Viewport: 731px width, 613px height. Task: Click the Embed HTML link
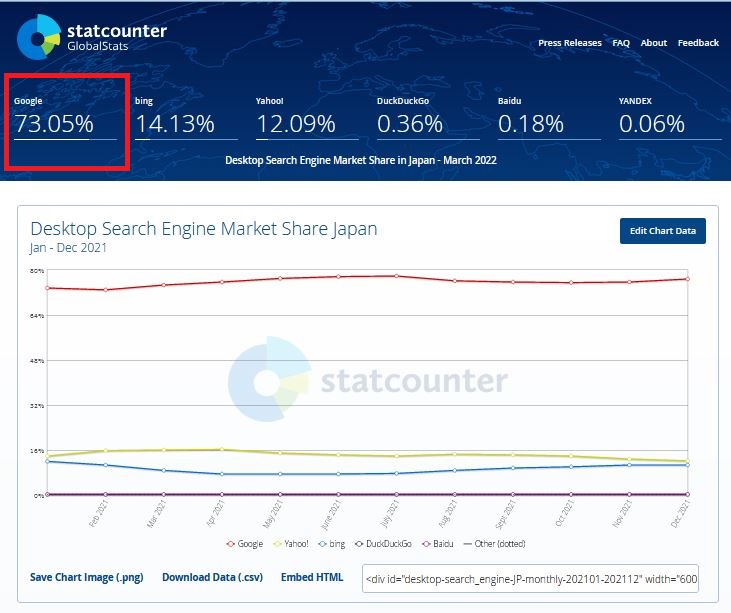(x=312, y=577)
